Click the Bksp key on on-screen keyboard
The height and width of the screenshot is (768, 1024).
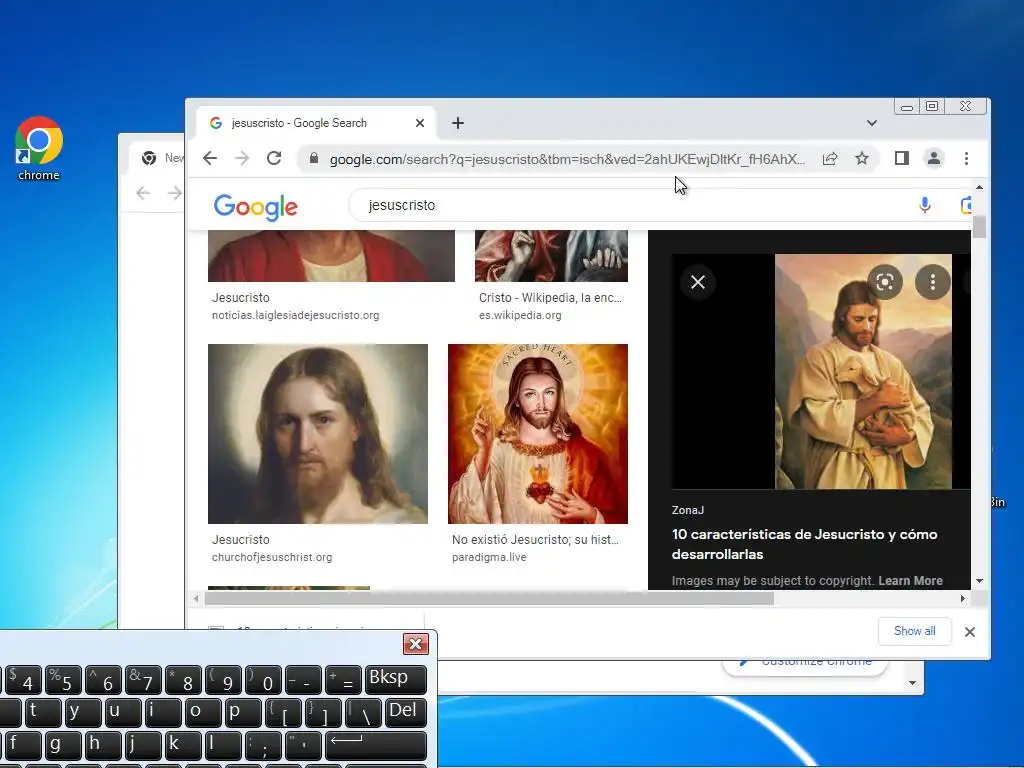point(395,679)
